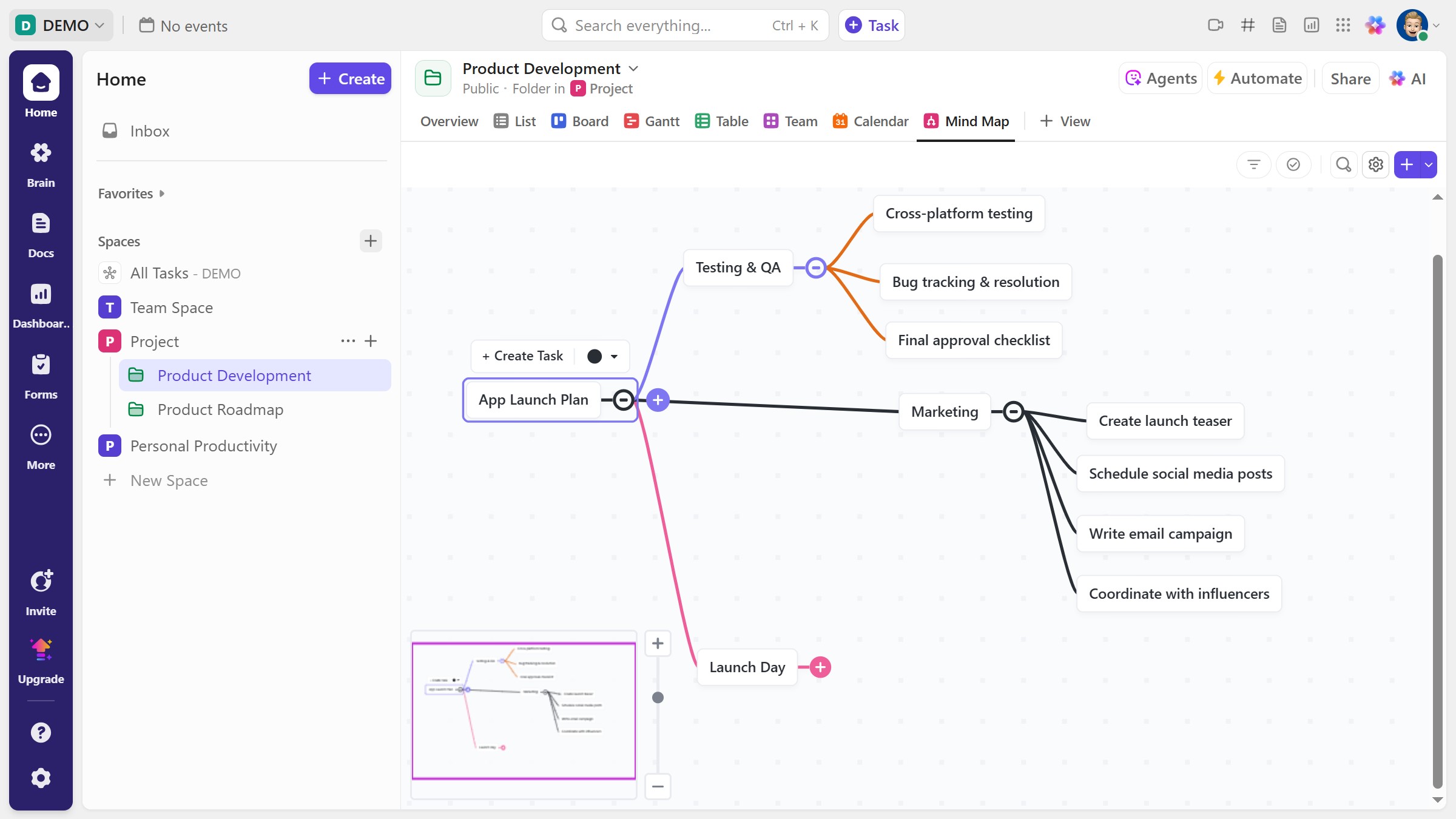Open the node color picker swatch

602,356
